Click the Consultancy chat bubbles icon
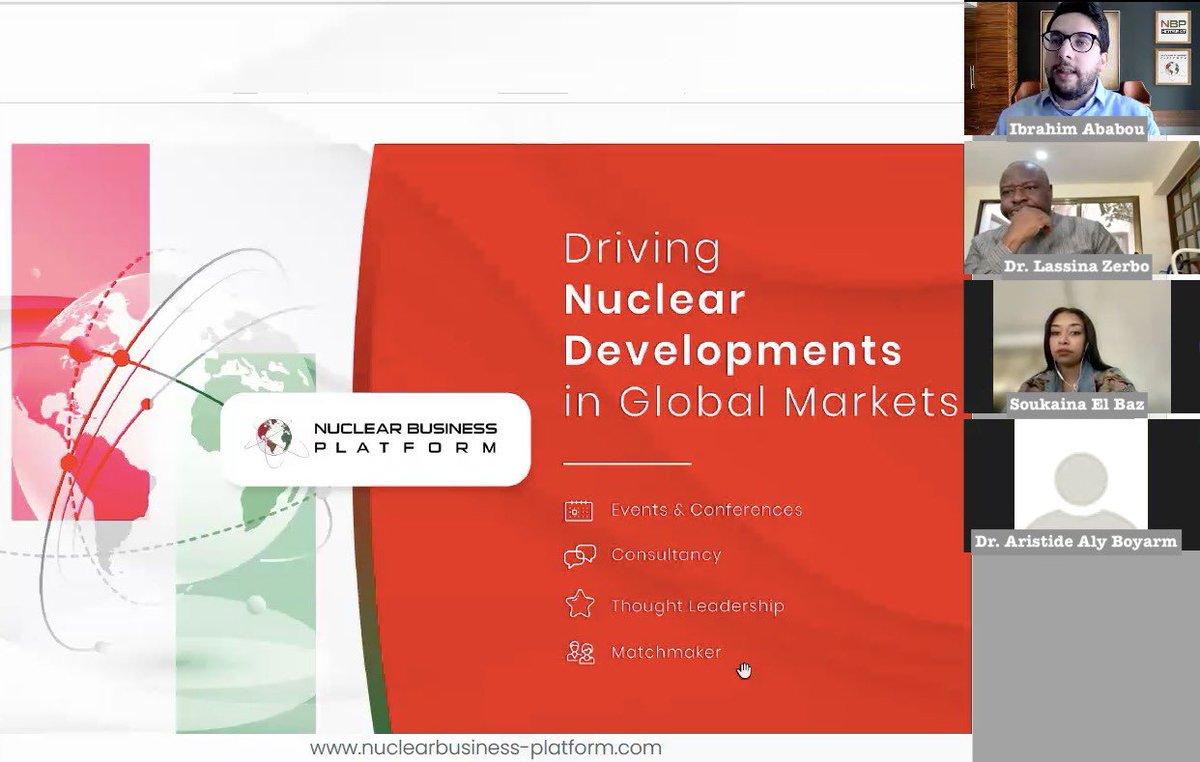The height and width of the screenshot is (762, 1200). click(x=579, y=556)
